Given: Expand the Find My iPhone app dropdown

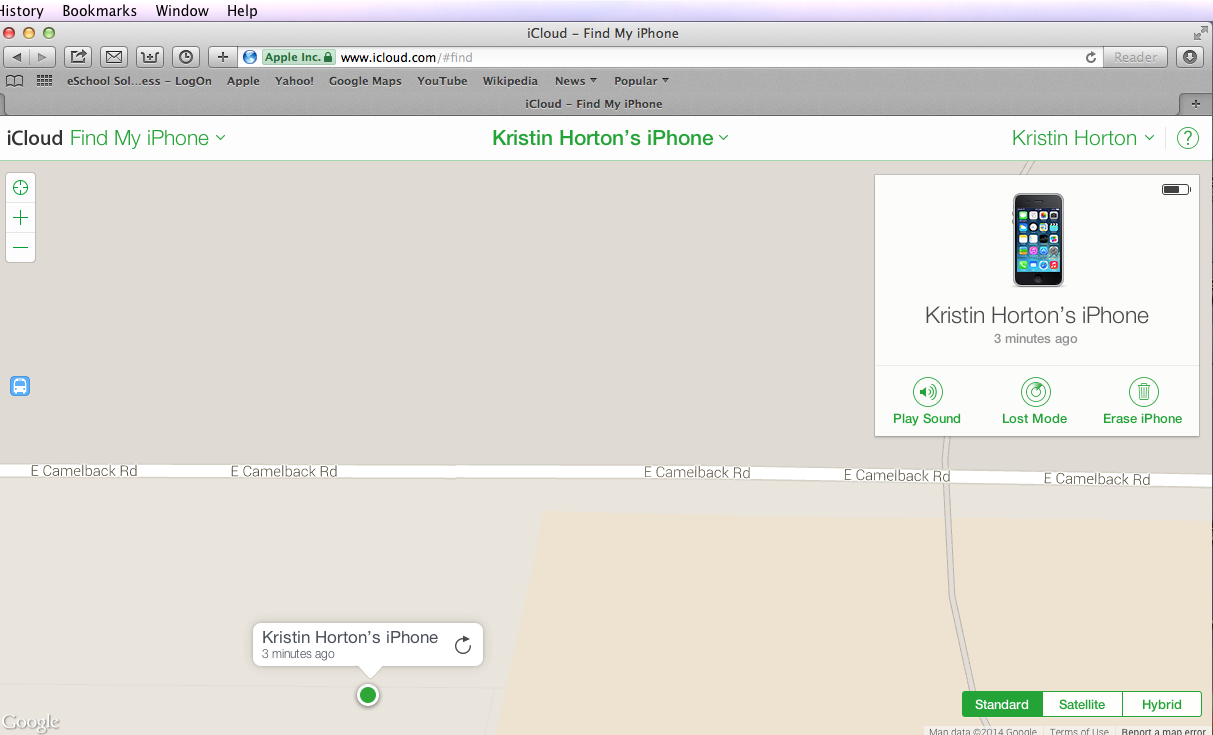Looking at the screenshot, I should tap(148, 139).
